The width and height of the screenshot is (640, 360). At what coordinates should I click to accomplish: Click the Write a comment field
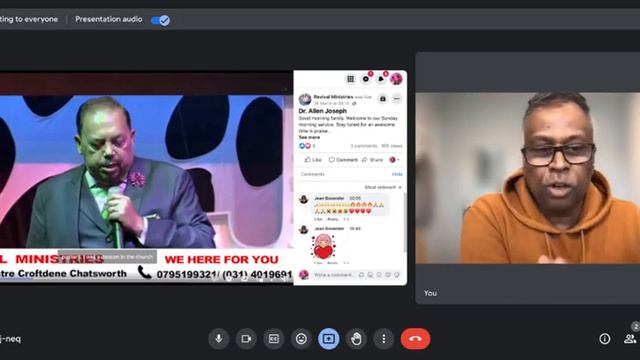click(x=356, y=275)
